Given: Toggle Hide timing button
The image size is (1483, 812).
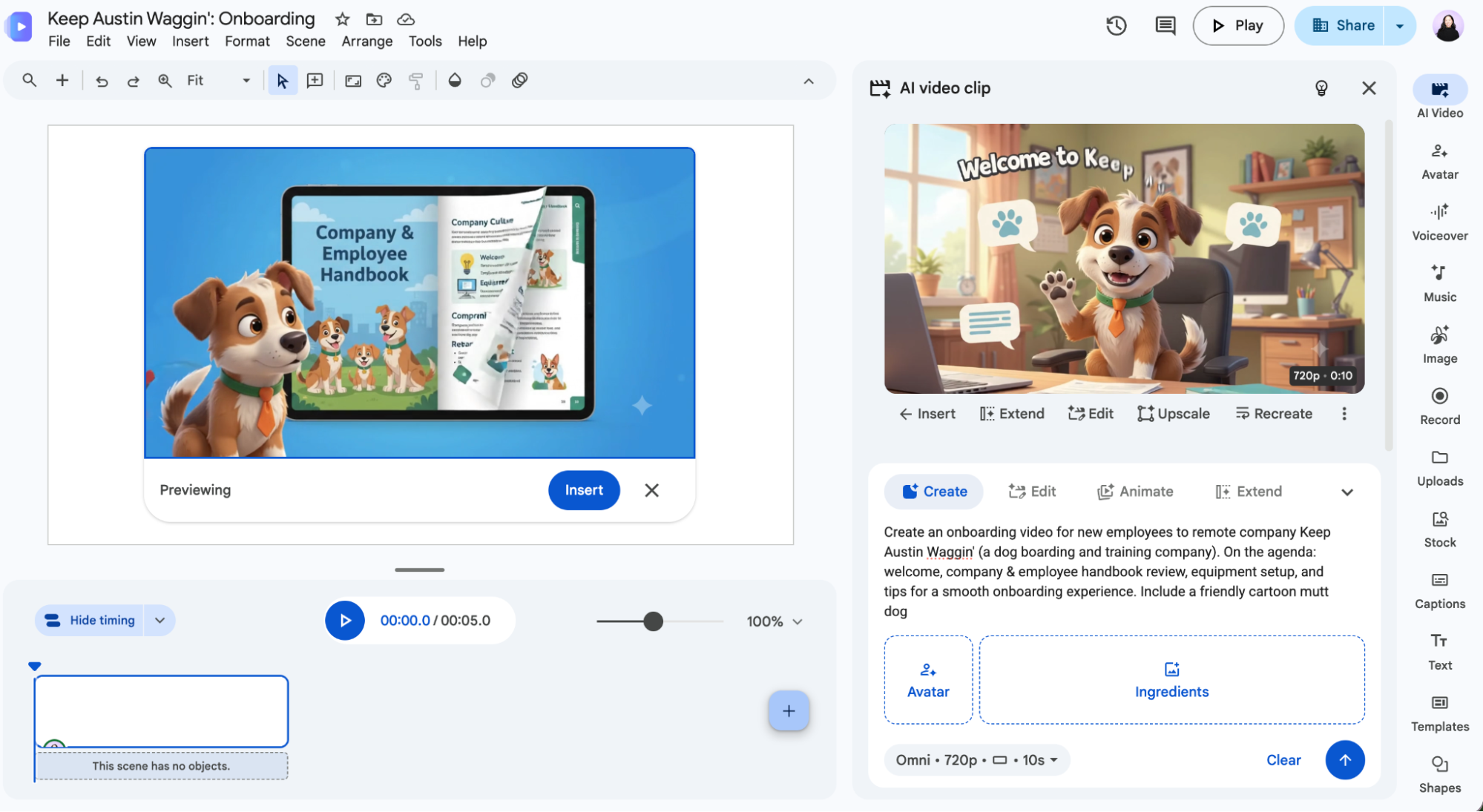Looking at the screenshot, I should [x=90, y=621].
